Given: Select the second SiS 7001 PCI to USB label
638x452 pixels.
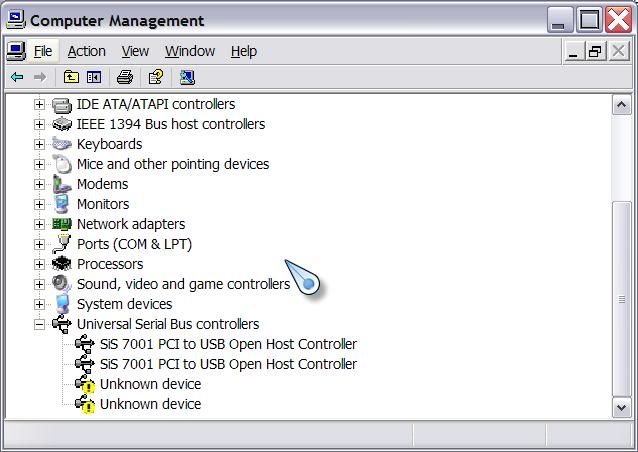Looking at the screenshot, I should click(228, 364).
